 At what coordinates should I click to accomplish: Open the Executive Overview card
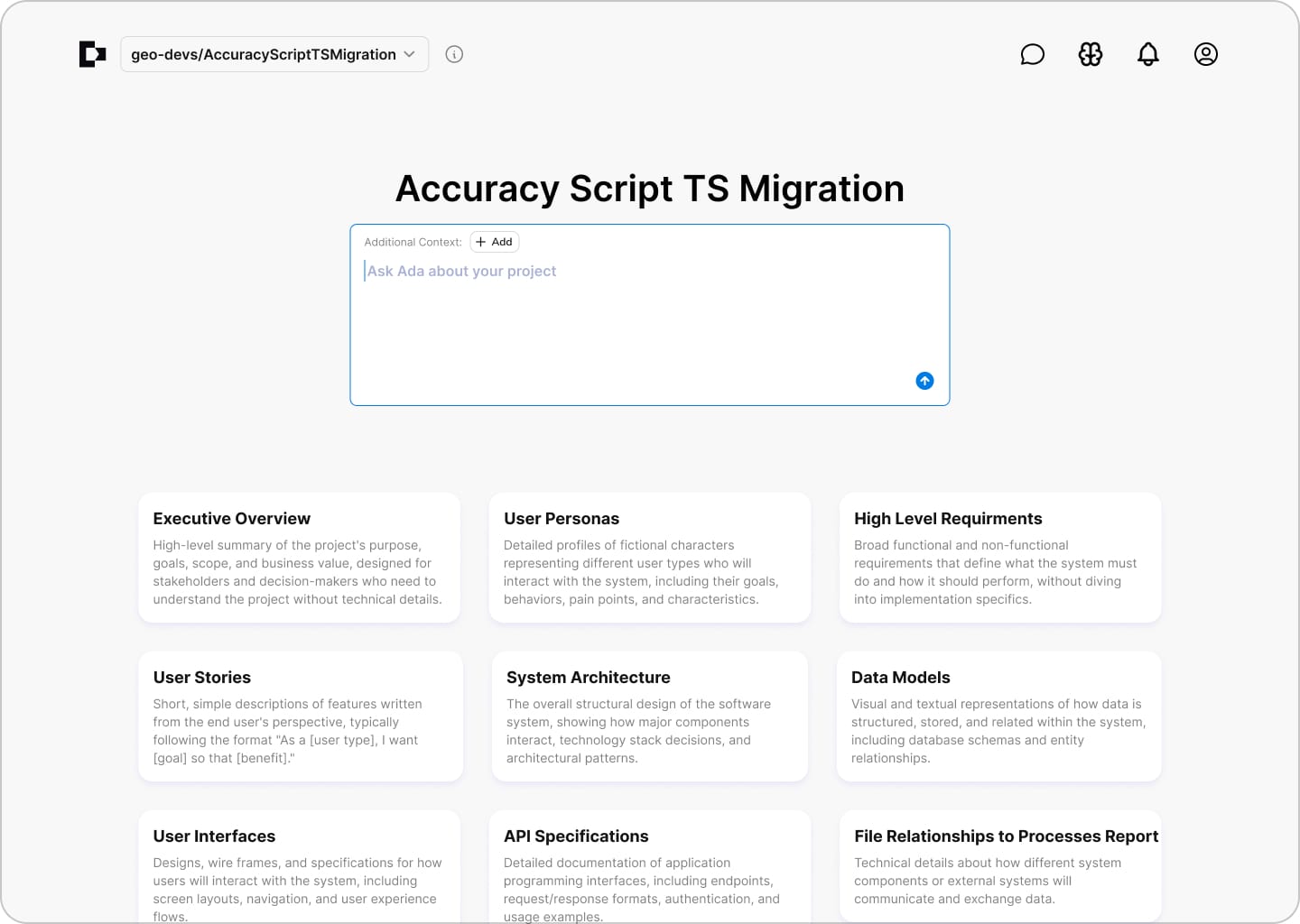tap(299, 557)
